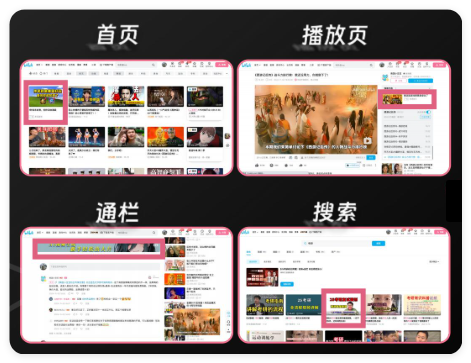Toggle auto-play switch in 播放页 playlist panel
Viewport: 471px width, 363px height.
pos(428,112)
